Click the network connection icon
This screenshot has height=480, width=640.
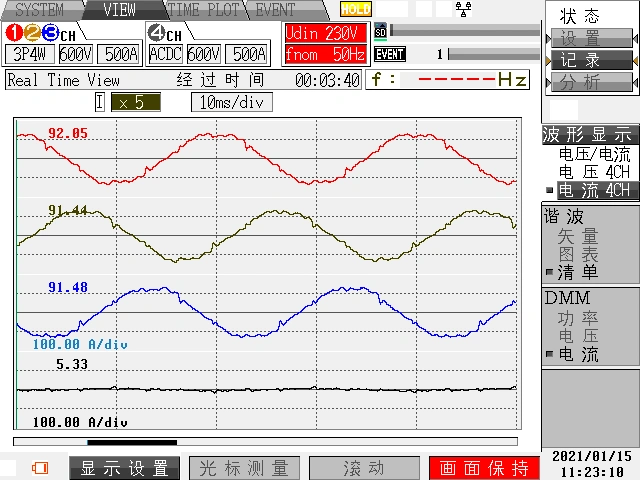click(x=463, y=9)
